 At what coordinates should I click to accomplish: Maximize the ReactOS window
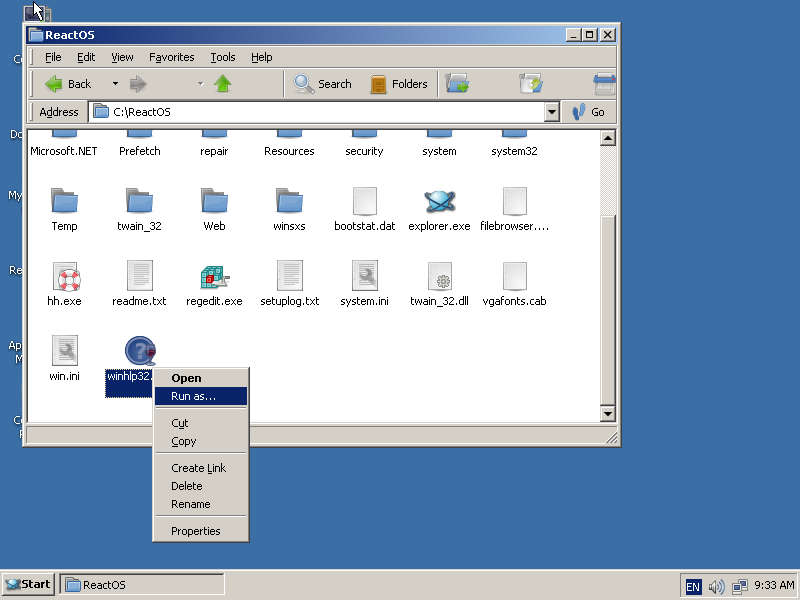(x=590, y=35)
